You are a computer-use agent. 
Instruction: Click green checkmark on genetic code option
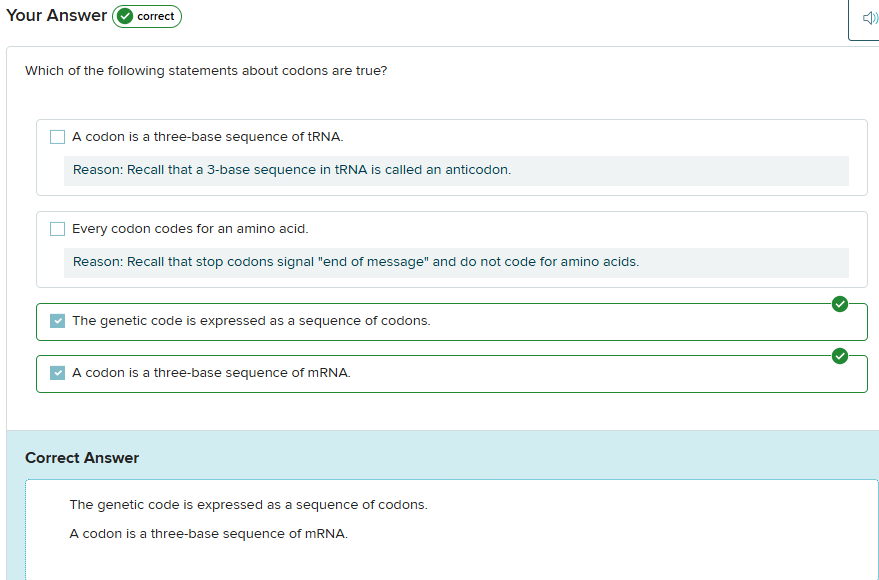click(840, 304)
